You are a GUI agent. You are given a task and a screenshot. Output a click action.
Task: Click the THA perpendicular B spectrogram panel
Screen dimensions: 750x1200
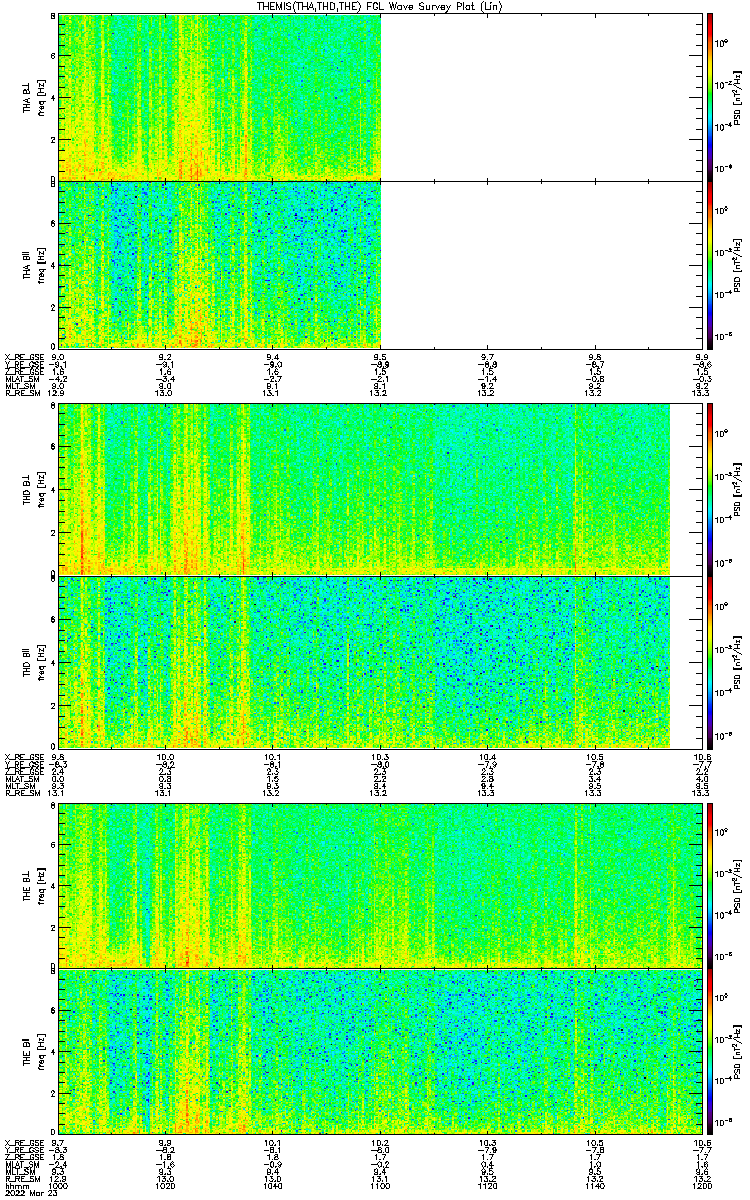219,97
